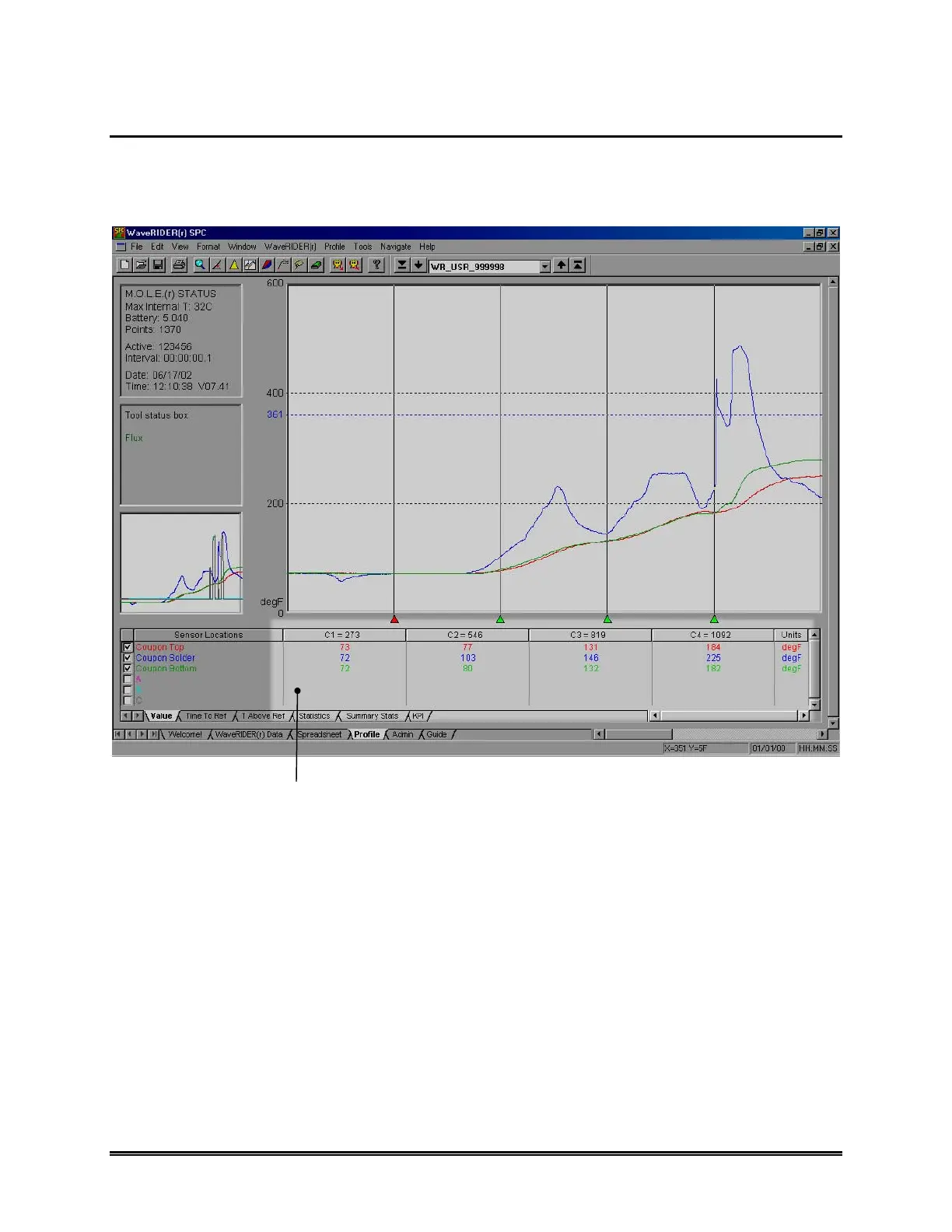Uncheck the Coupon Bottom sensor checkbox

[x=128, y=668]
